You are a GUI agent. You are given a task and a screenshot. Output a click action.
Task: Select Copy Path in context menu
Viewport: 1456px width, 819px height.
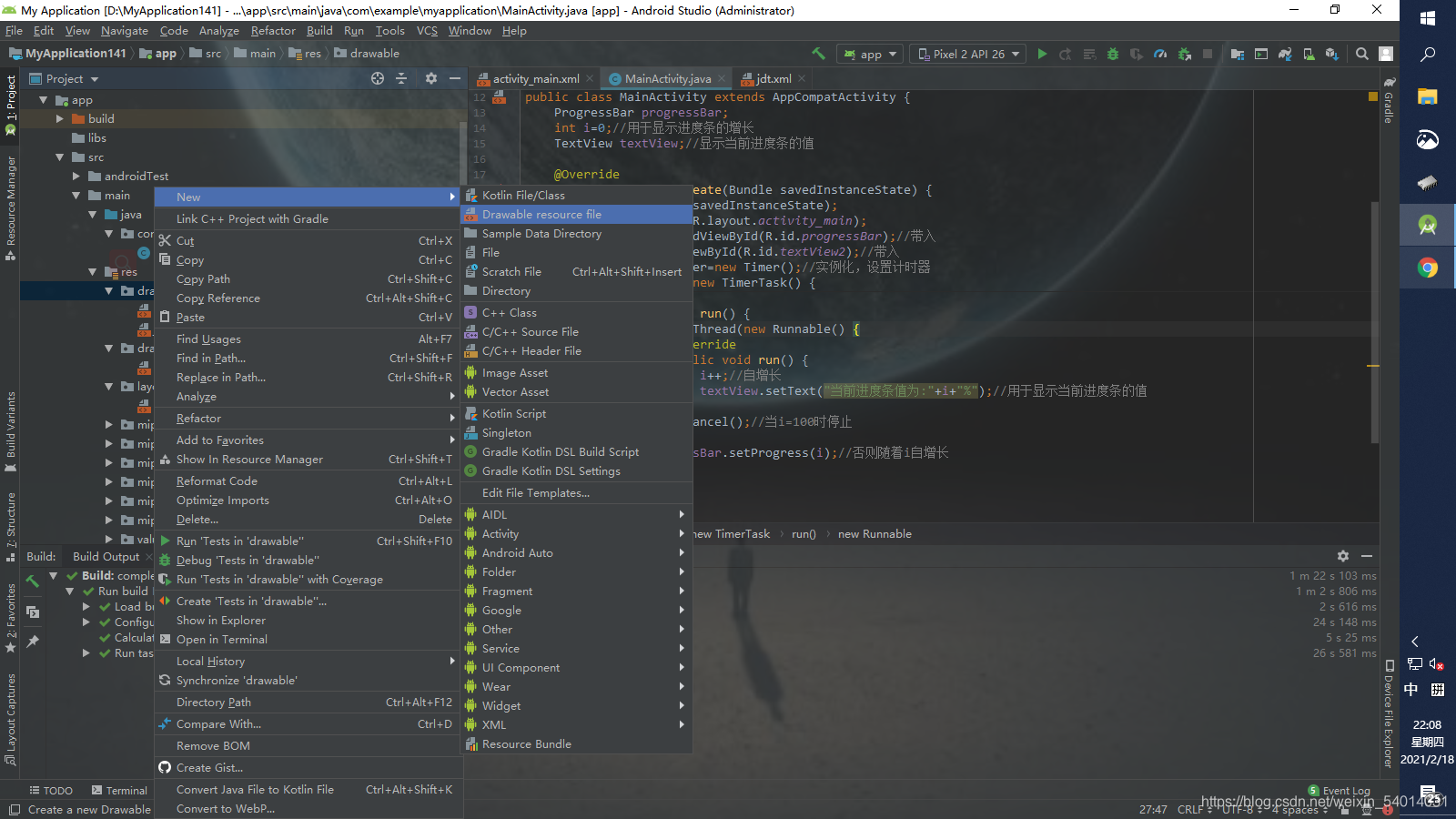pyautogui.click(x=308, y=279)
